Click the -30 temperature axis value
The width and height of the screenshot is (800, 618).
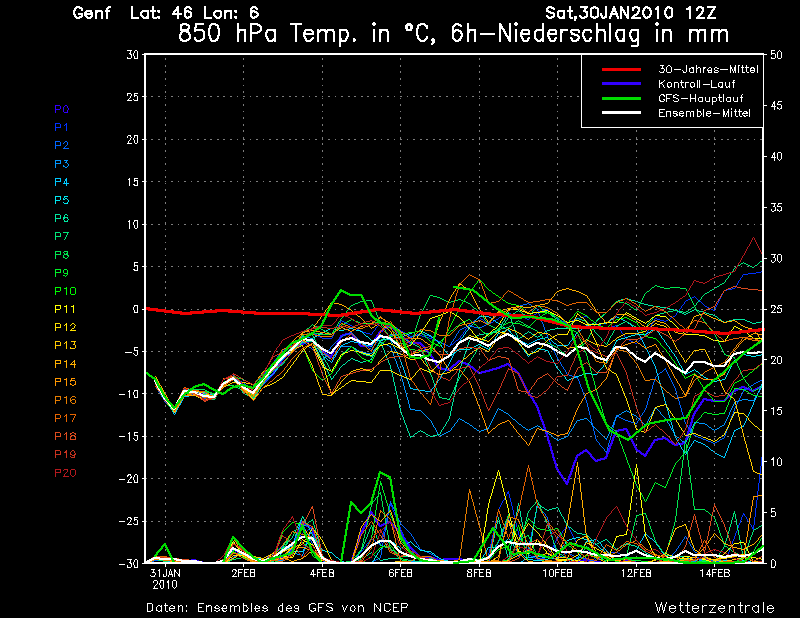point(129,563)
